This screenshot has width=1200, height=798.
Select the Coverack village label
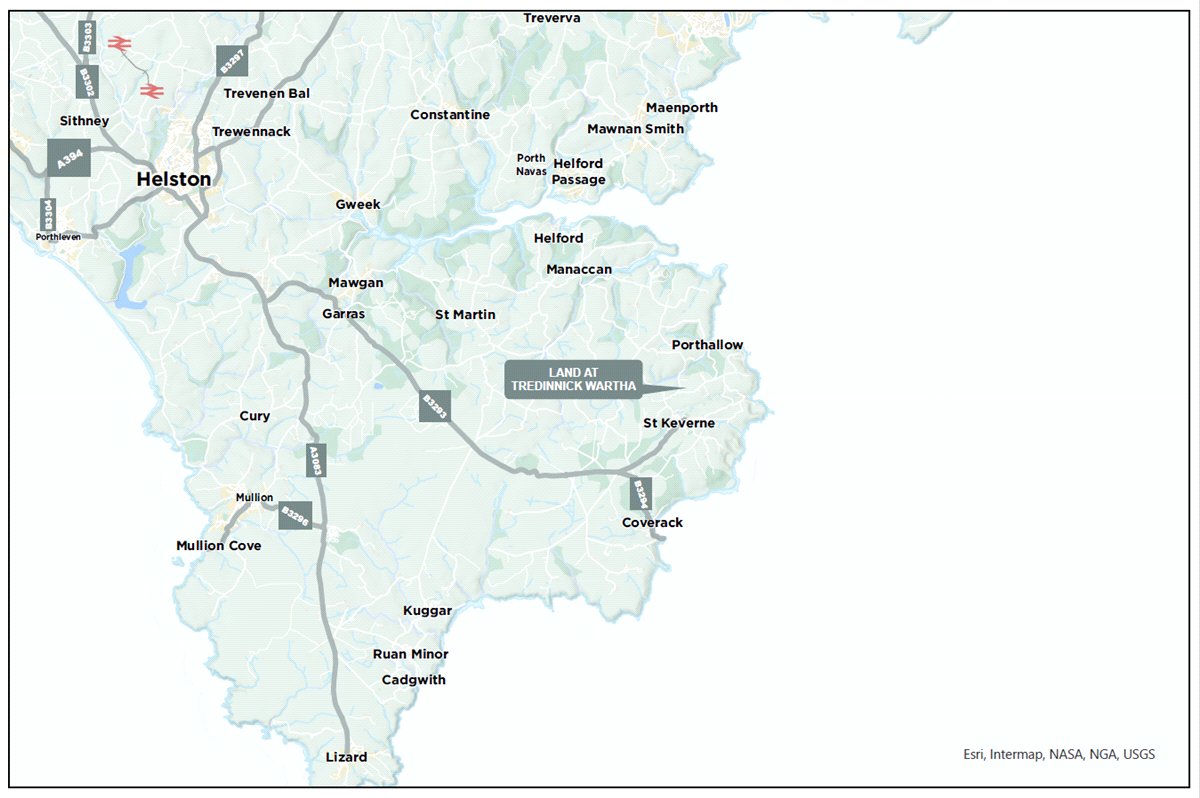point(652,523)
